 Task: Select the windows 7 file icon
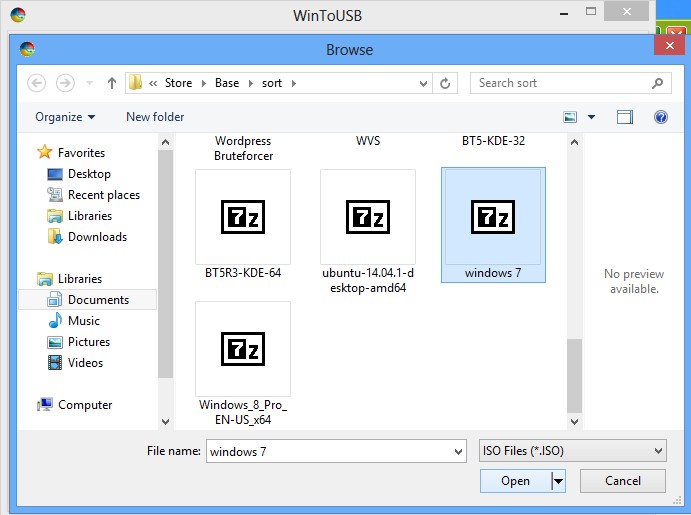pyautogui.click(x=493, y=217)
